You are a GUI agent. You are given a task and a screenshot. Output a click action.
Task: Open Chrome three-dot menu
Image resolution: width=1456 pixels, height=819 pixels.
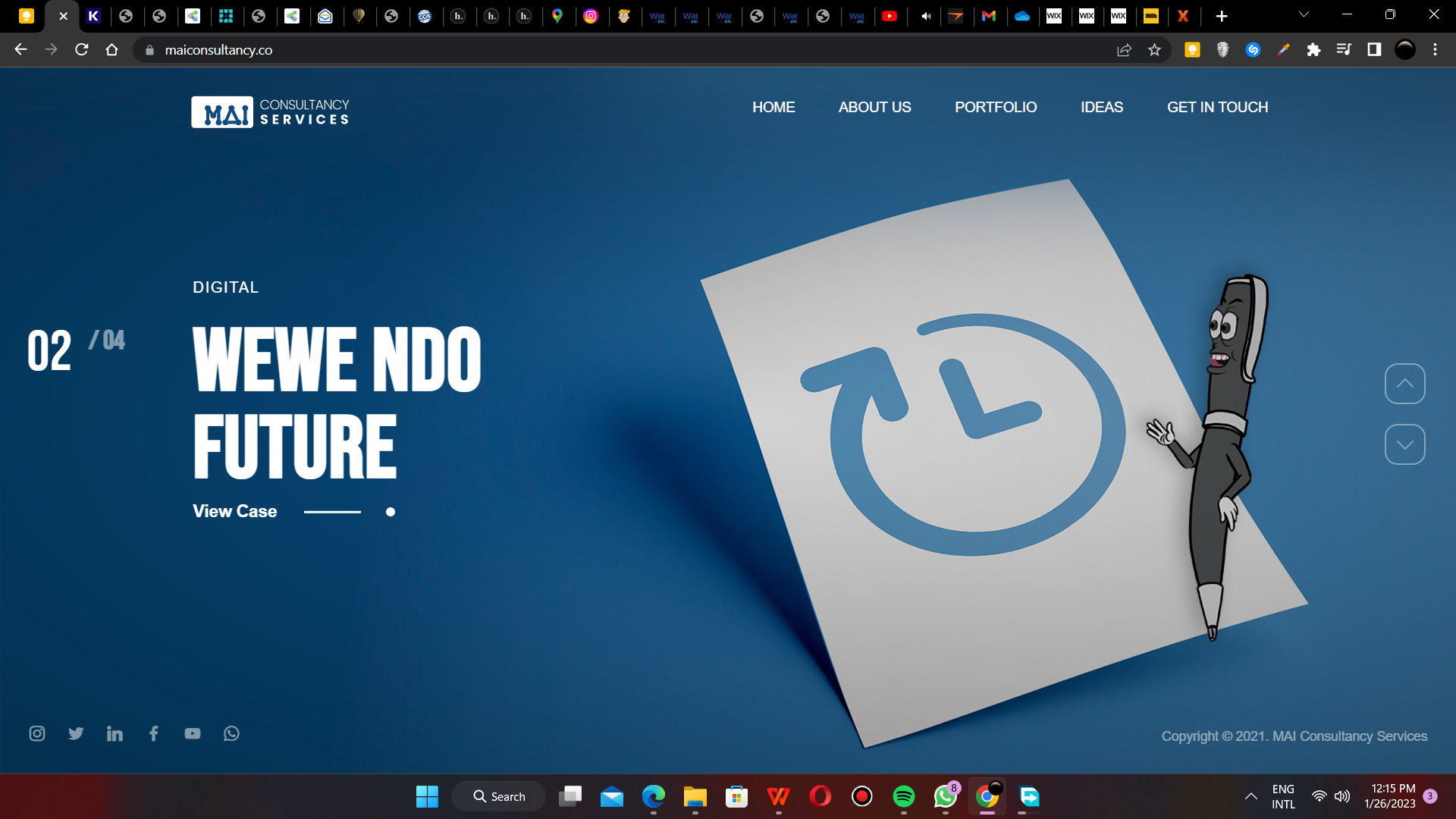tap(1435, 50)
